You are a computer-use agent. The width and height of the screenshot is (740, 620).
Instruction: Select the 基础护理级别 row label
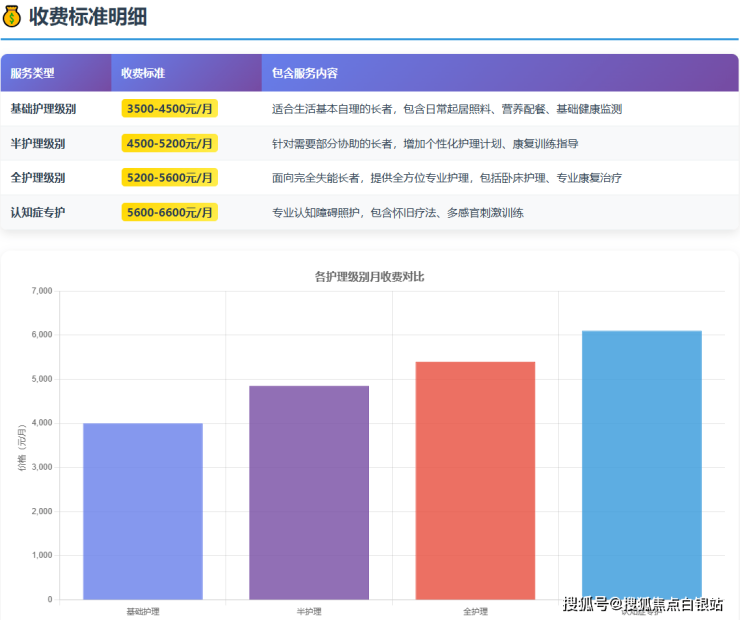coord(43,109)
